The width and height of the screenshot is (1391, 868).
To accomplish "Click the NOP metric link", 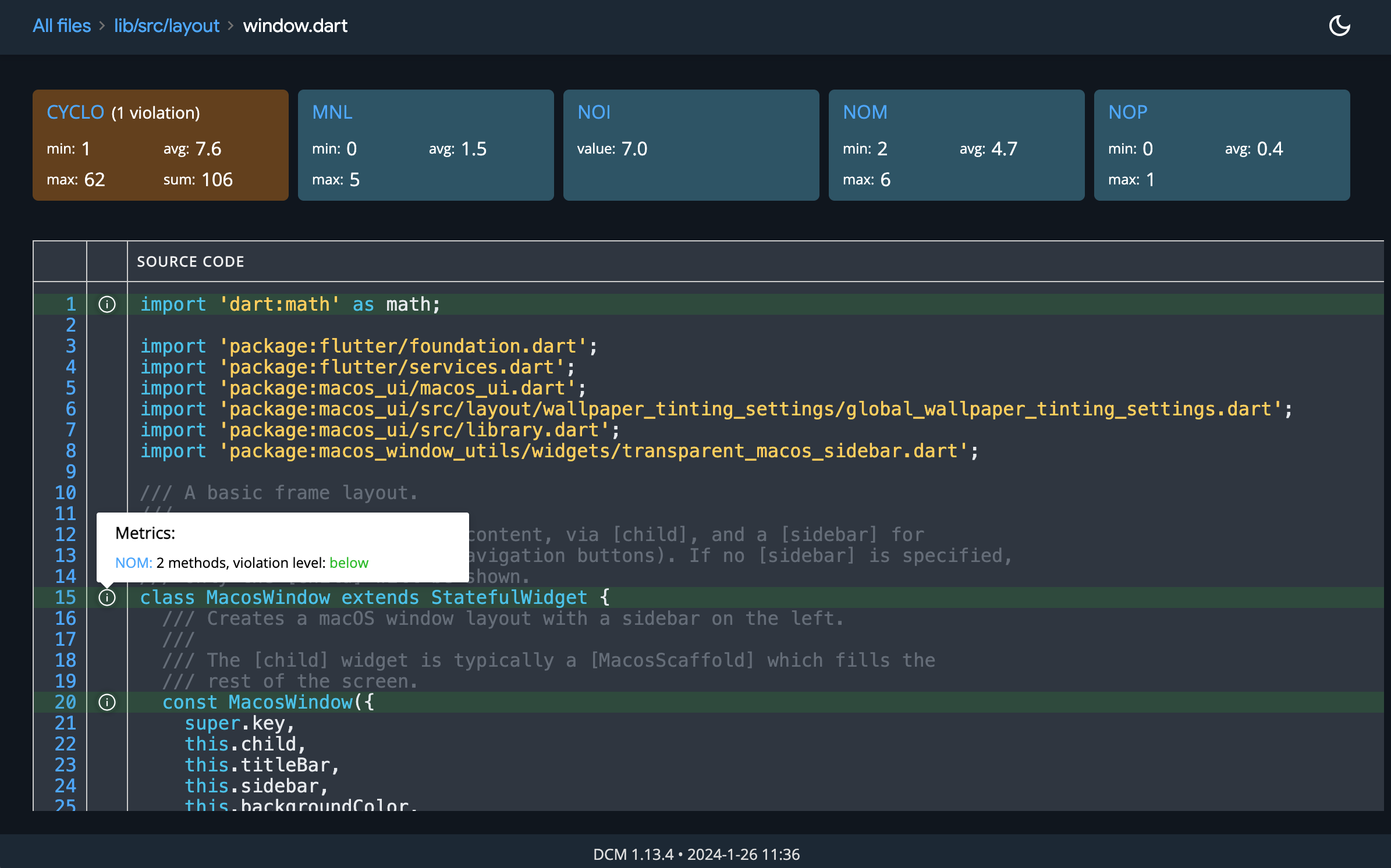I will click(1128, 112).
